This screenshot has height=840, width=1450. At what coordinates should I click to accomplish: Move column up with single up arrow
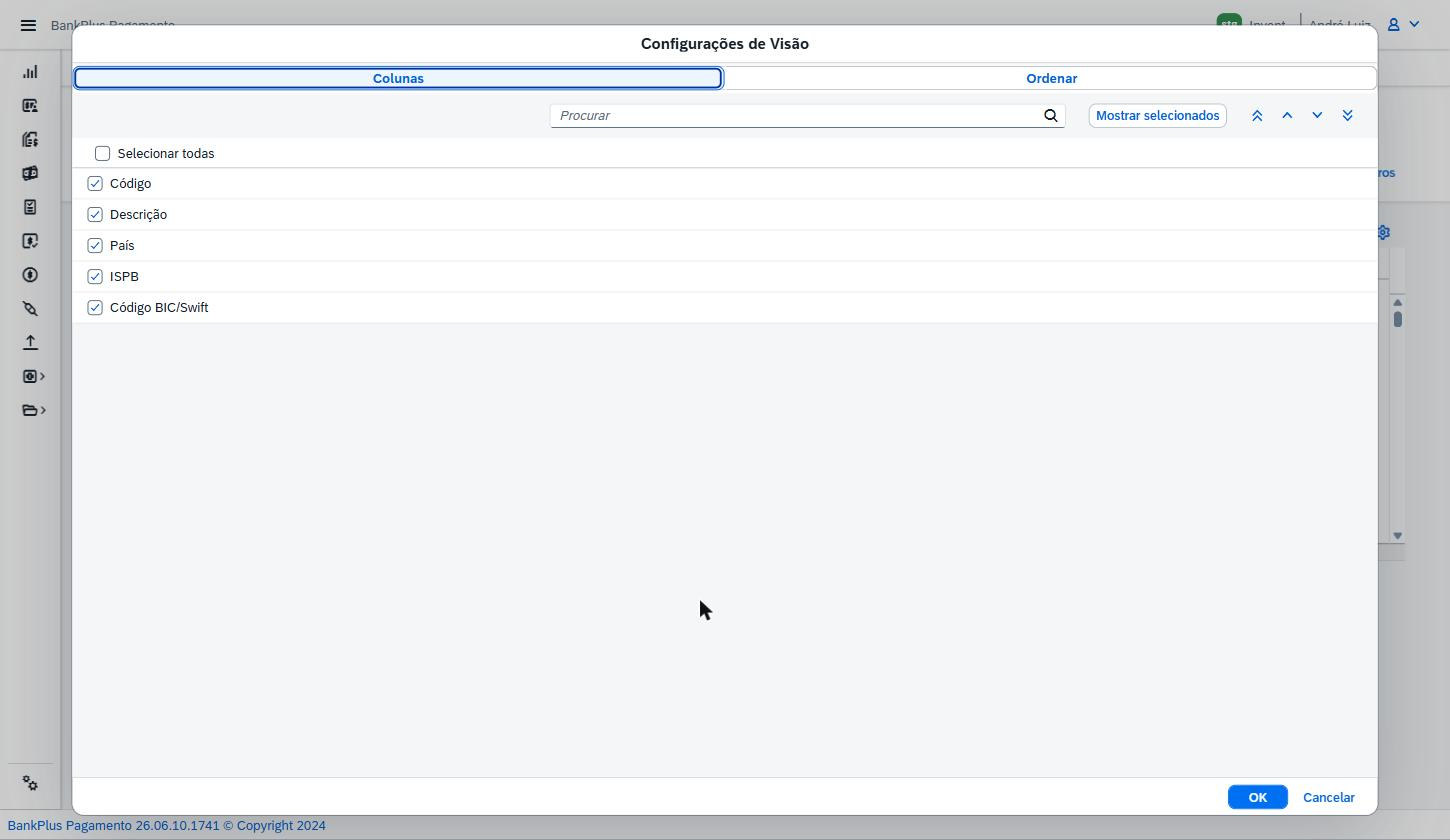(1287, 115)
